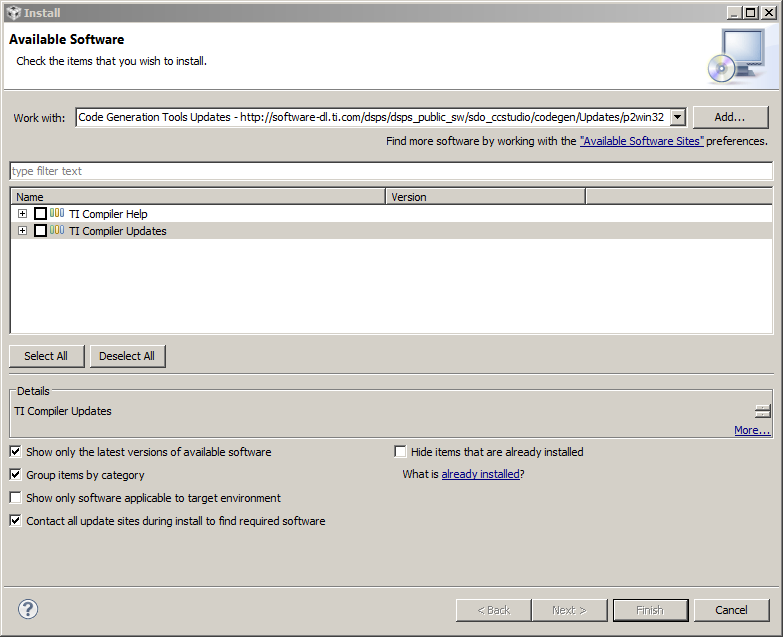
Task: Click the Next > button
Action: [569, 610]
